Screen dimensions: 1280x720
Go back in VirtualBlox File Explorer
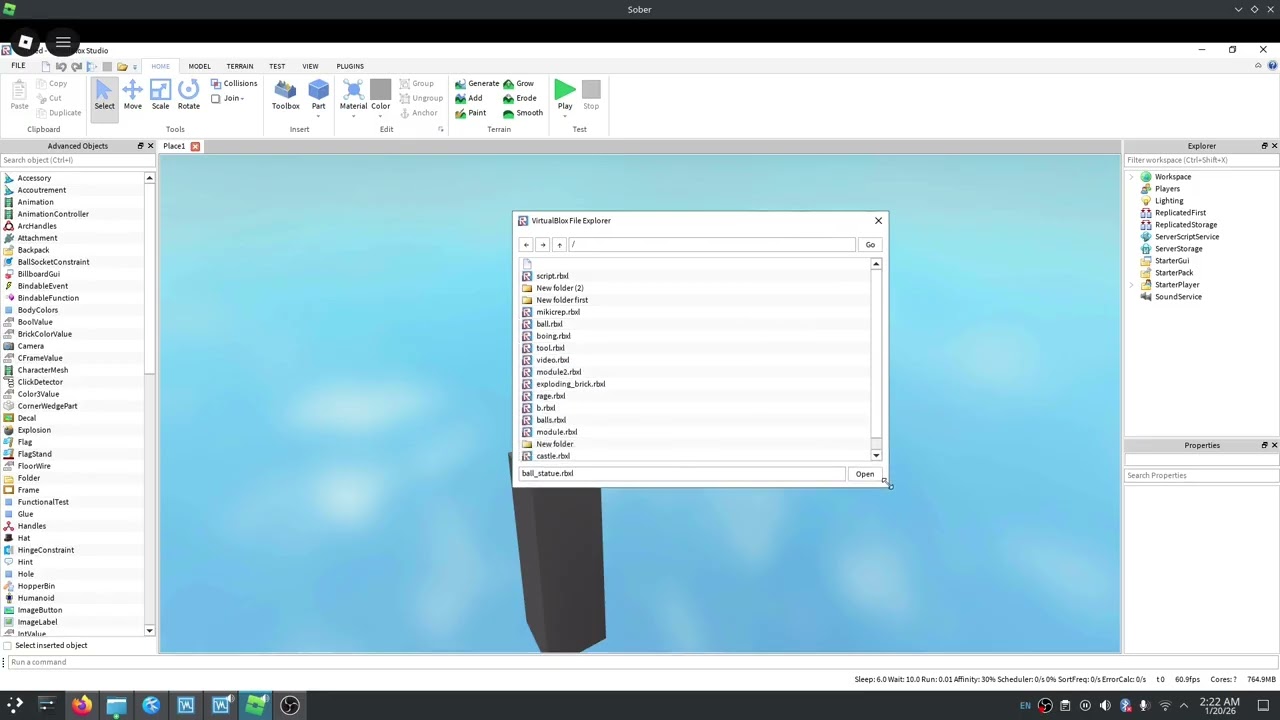tap(526, 245)
